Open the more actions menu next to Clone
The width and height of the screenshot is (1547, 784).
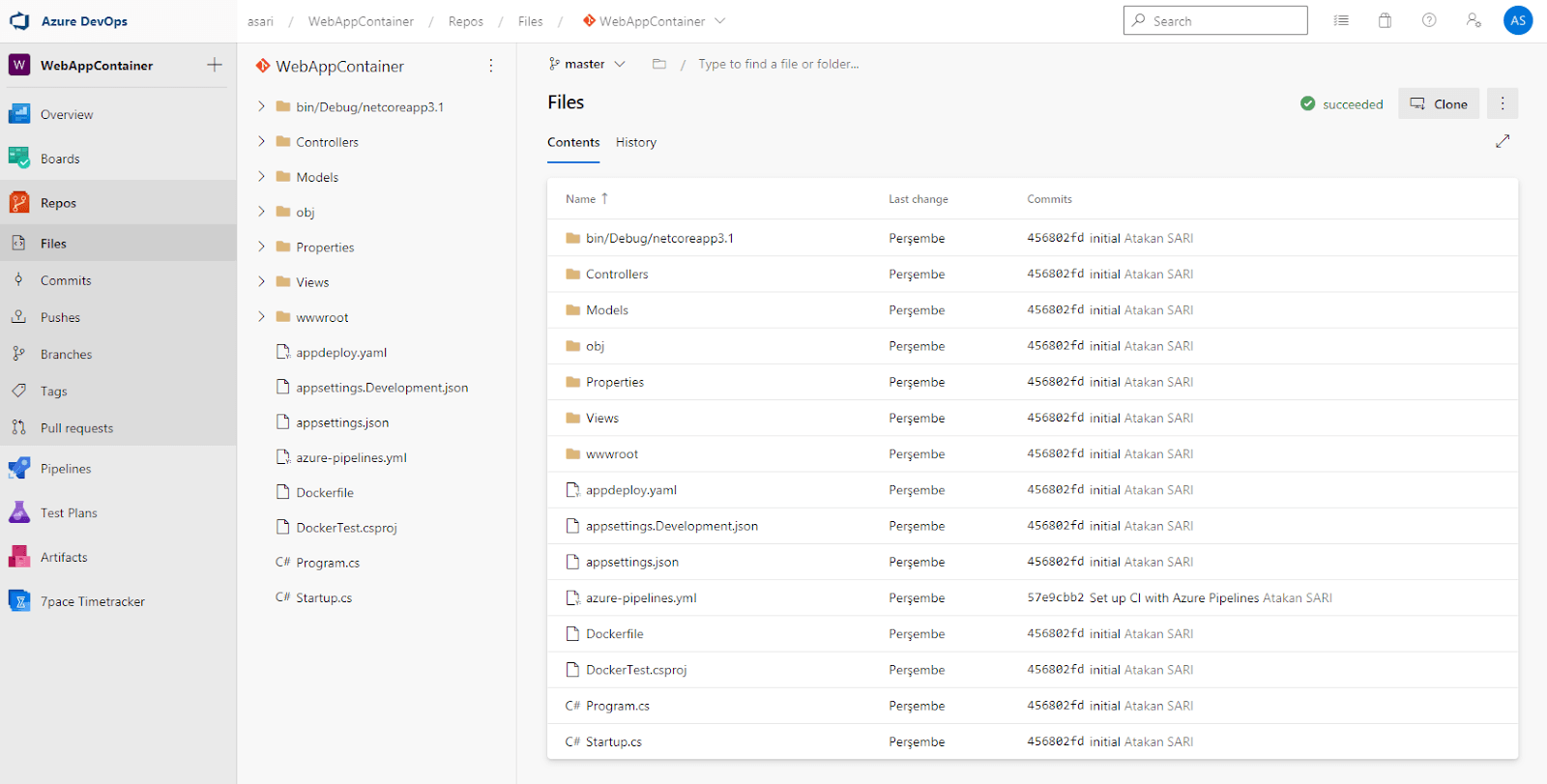(1503, 103)
